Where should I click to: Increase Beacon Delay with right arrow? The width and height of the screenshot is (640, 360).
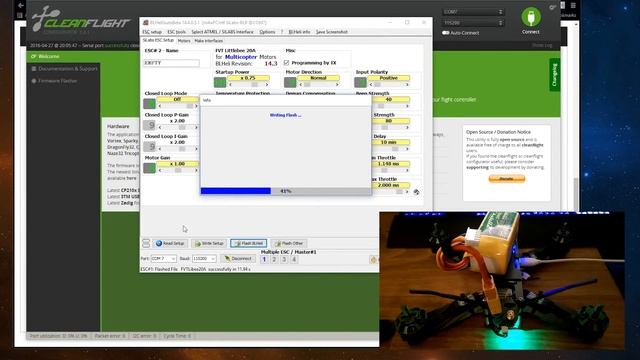[x=407, y=149]
